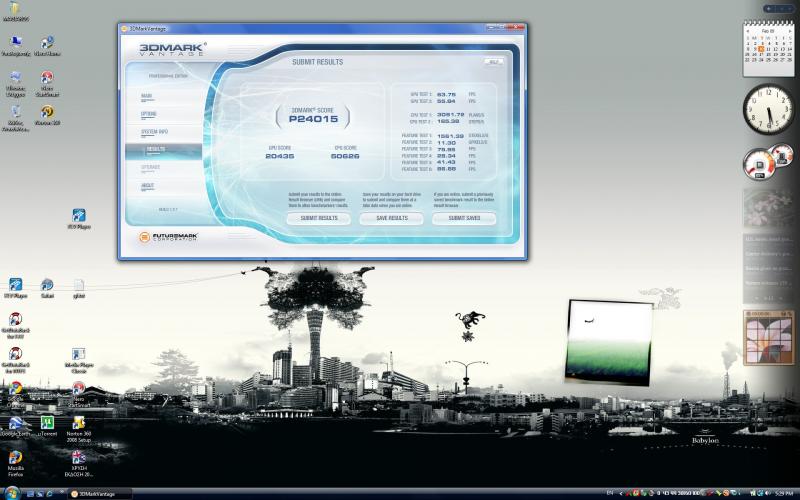
Task: Click the EN language indicator in taskbar
Action: coord(609,493)
